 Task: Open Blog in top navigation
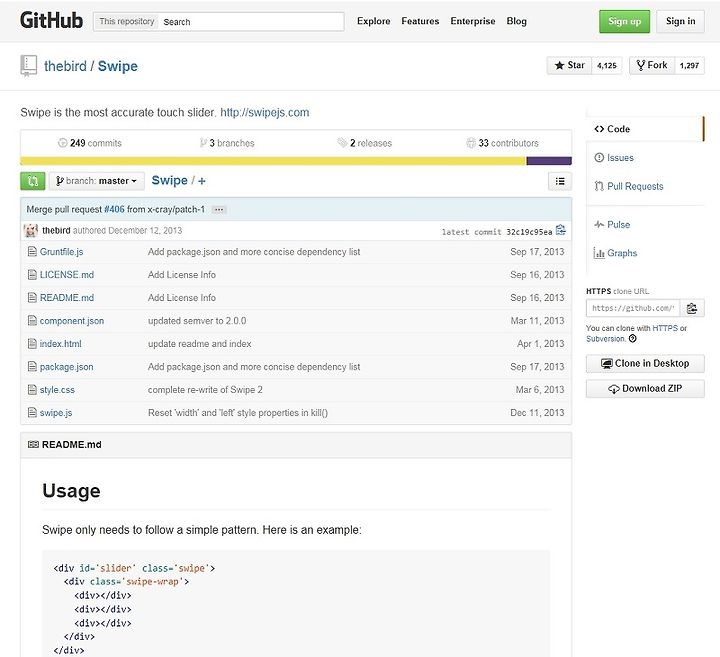click(x=517, y=21)
